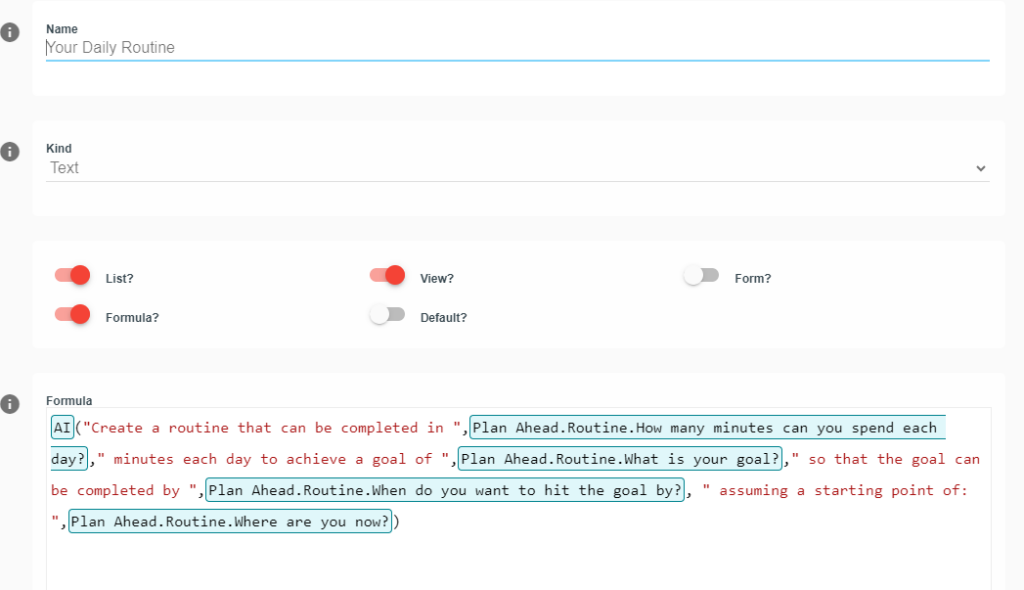Select the AI function token in formula
The width and height of the screenshot is (1024, 590).
62,428
